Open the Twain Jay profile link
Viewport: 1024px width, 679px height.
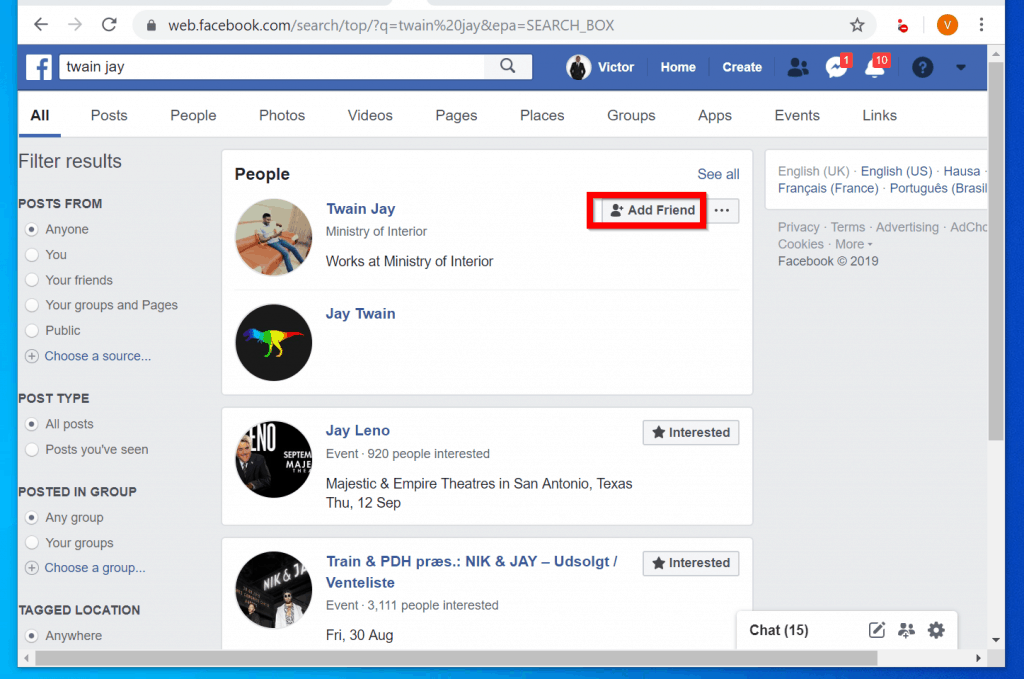(x=360, y=209)
